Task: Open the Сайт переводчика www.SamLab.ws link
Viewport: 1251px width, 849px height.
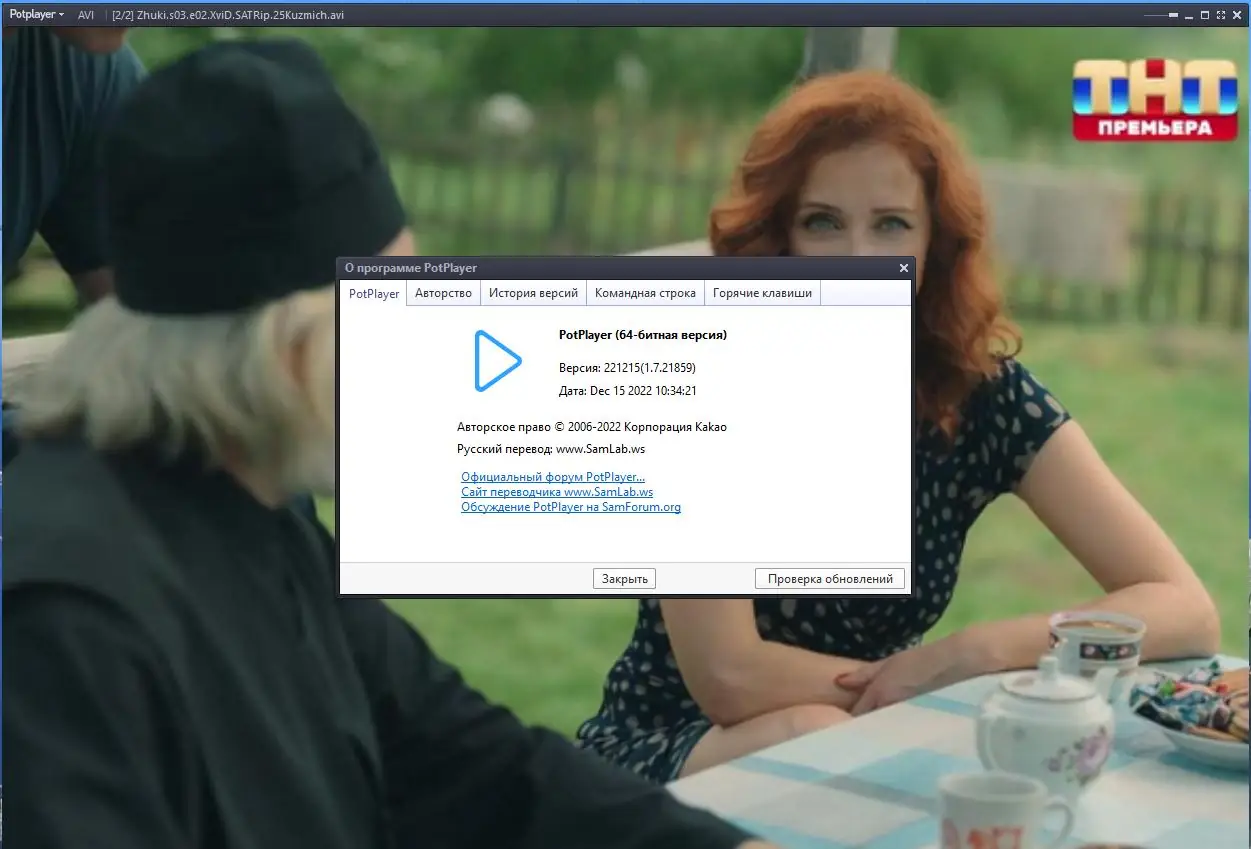Action: click(x=557, y=492)
